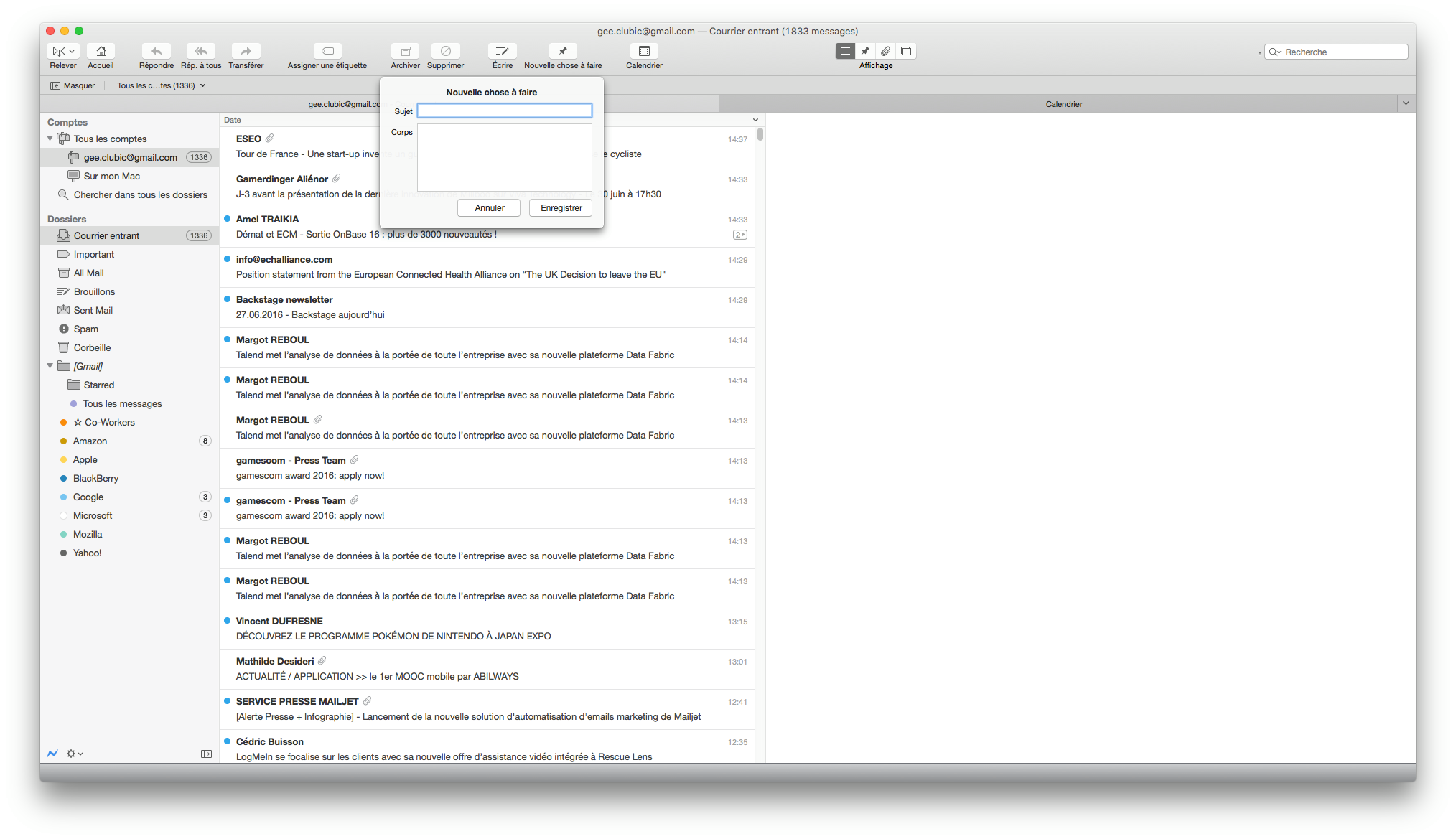Go to Accueil home icon
The image size is (1456, 839).
coord(101,51)
